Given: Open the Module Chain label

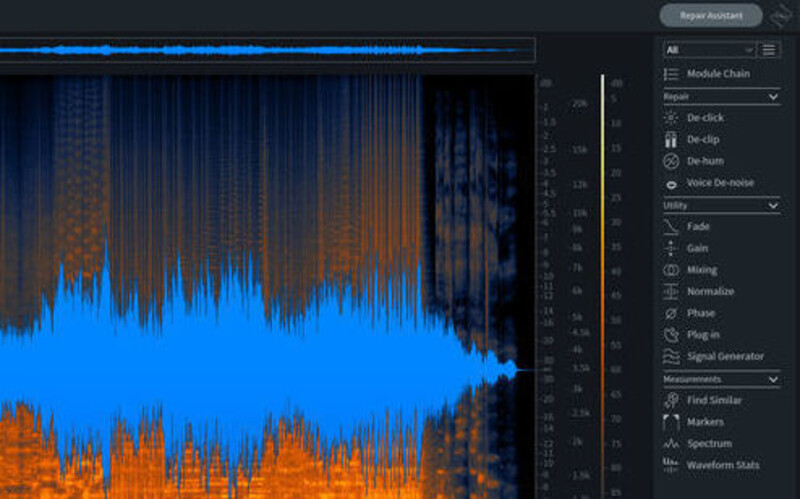Looking at the screenshot, I should click(x=718, y=74).
